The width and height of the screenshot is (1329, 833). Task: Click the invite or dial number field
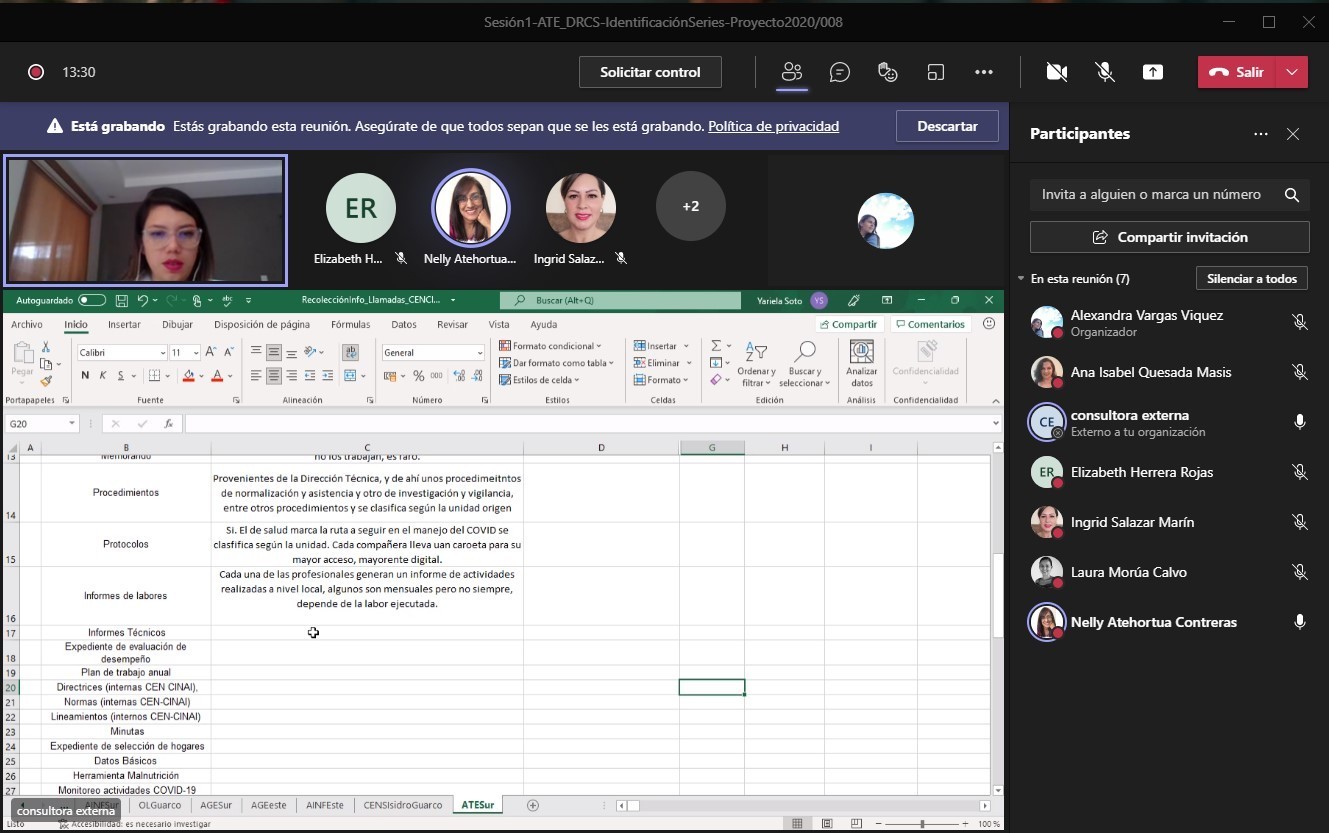pyautogui.click(x=1150, y=195)
